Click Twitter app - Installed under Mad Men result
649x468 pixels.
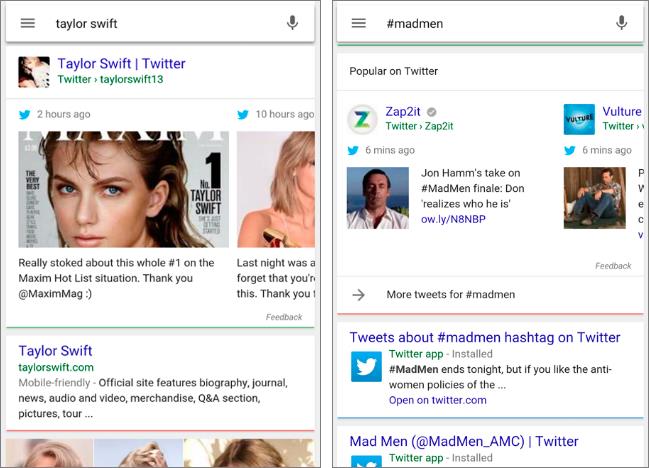click(x=440, y=458)
